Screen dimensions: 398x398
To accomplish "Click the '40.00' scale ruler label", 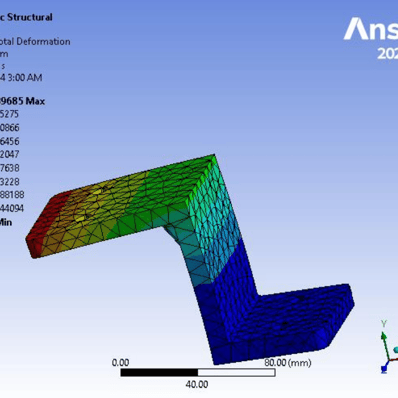I will (197, 385).
